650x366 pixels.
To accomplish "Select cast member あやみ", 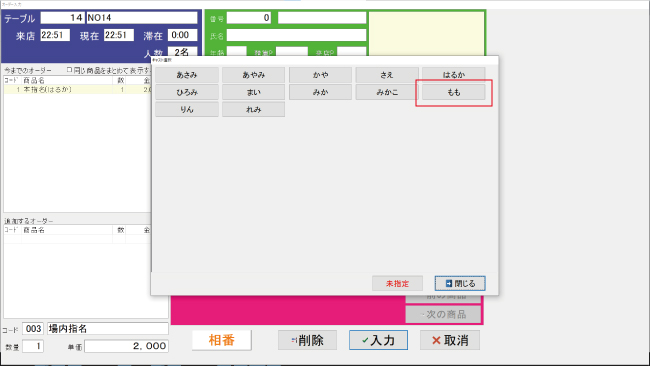I will 253,75.
